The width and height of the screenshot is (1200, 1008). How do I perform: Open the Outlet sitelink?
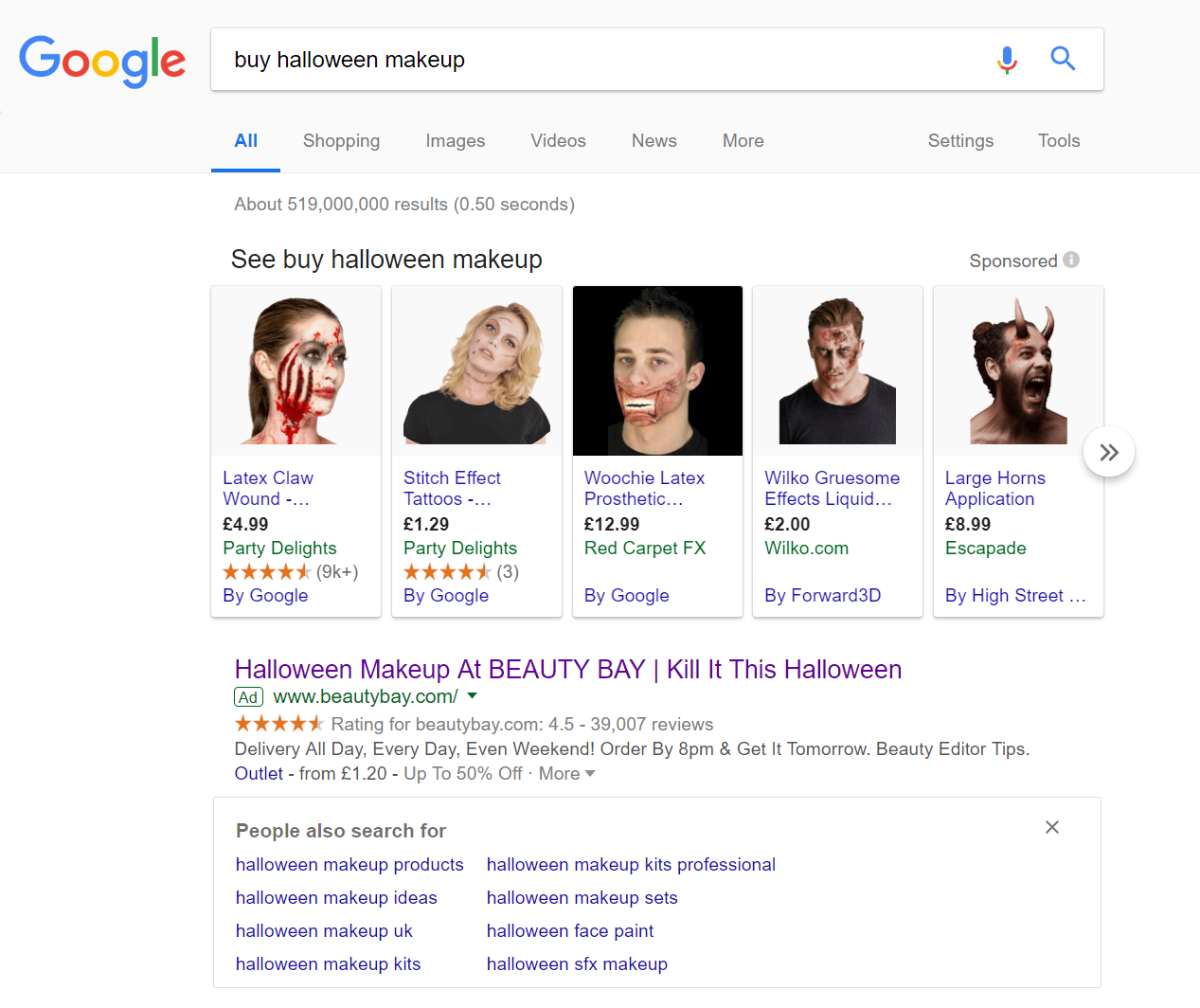click(259, 774)
